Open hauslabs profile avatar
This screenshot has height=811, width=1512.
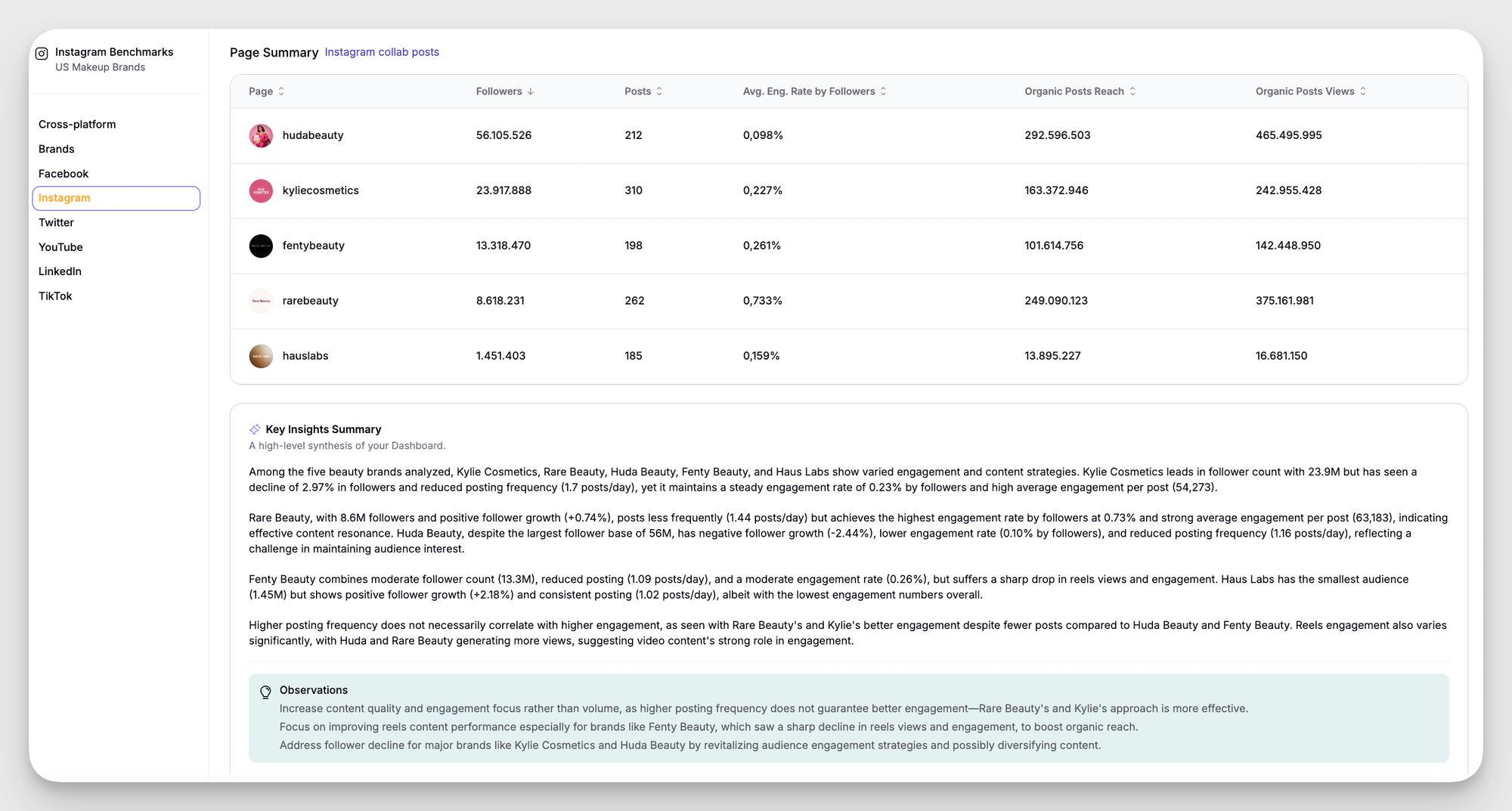(x=261, y=356)
